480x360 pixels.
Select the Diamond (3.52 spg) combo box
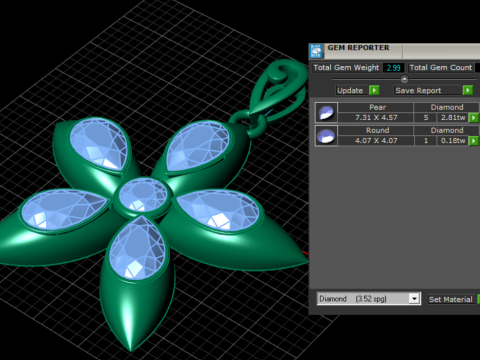(x=368, y=299)
